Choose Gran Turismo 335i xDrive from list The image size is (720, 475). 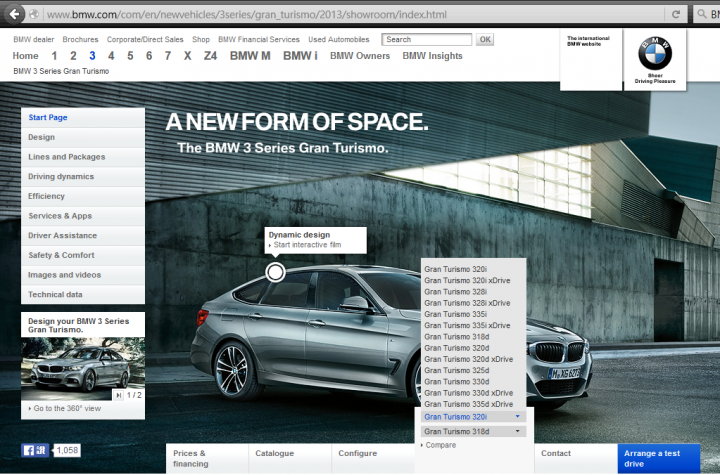tap(467, 325)
